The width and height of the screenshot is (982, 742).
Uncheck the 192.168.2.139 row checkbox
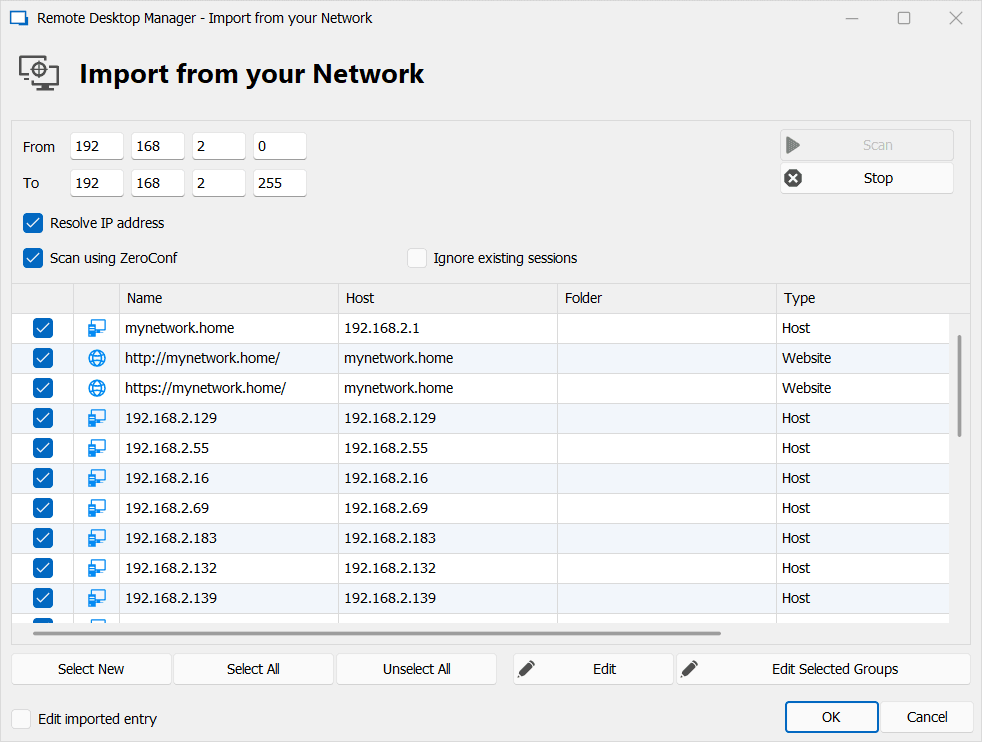(43, 599)
